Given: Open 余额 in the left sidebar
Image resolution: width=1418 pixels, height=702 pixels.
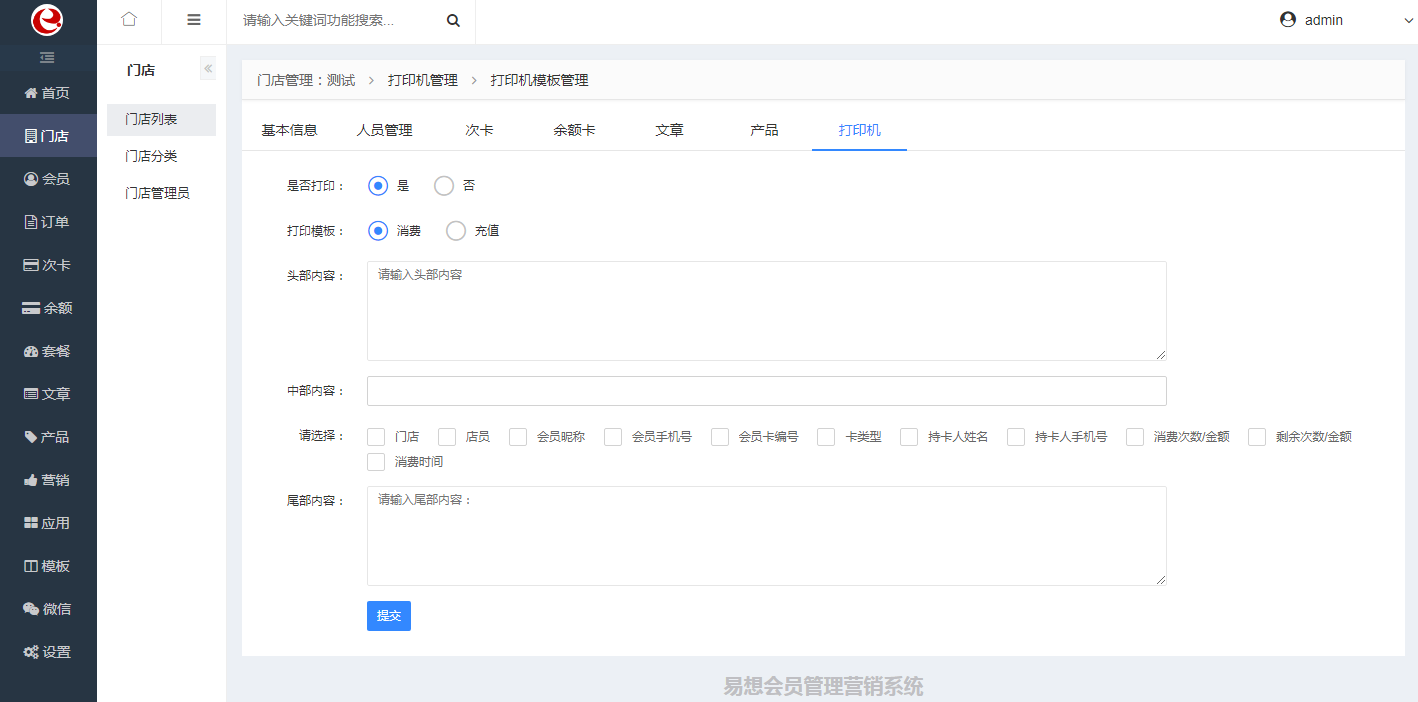Looking at the screenshot, I should click(x=48, y=308).
